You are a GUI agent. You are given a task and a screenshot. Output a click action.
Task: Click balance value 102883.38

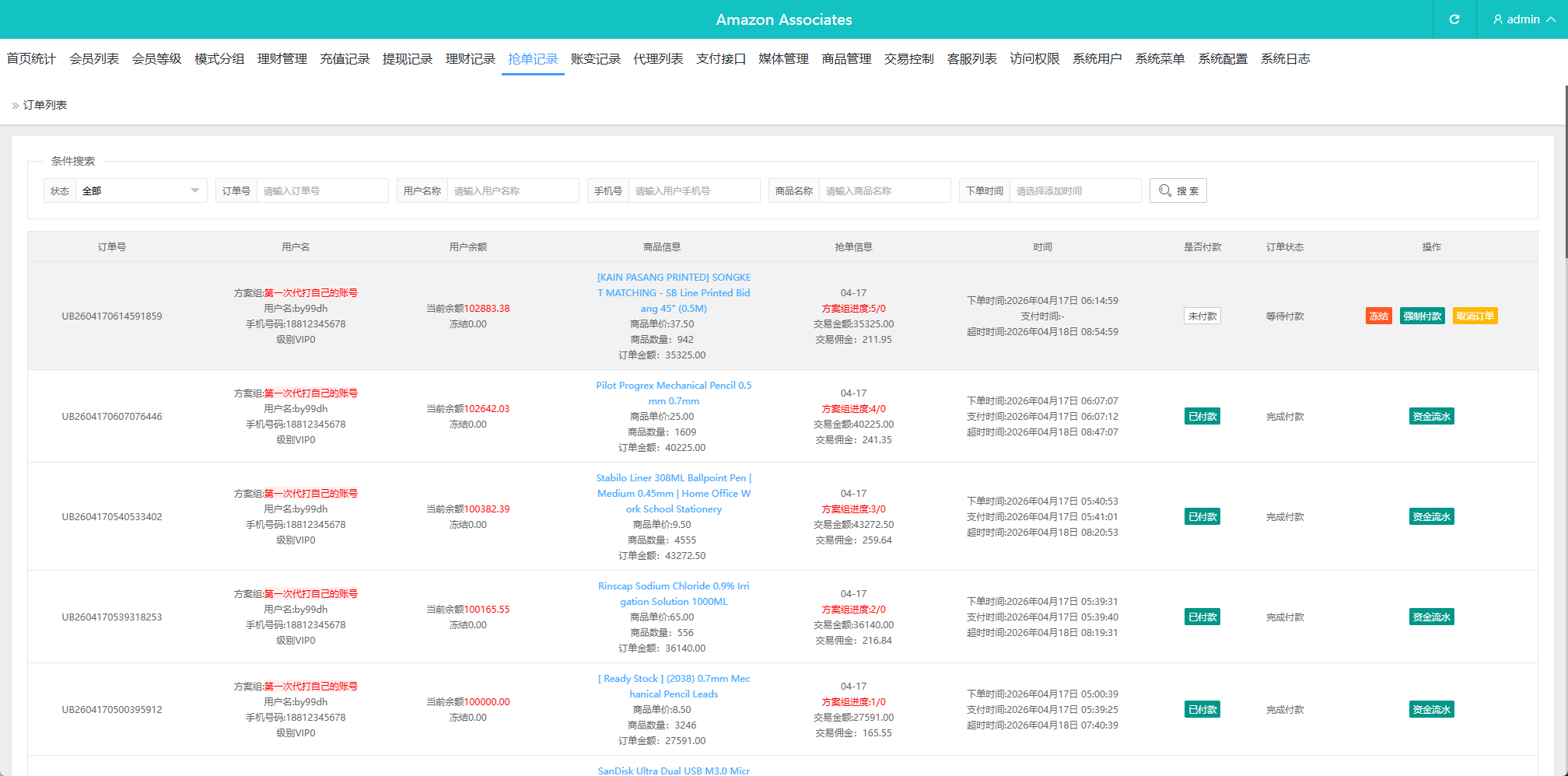pyautogui.click(x=487, y=308)
